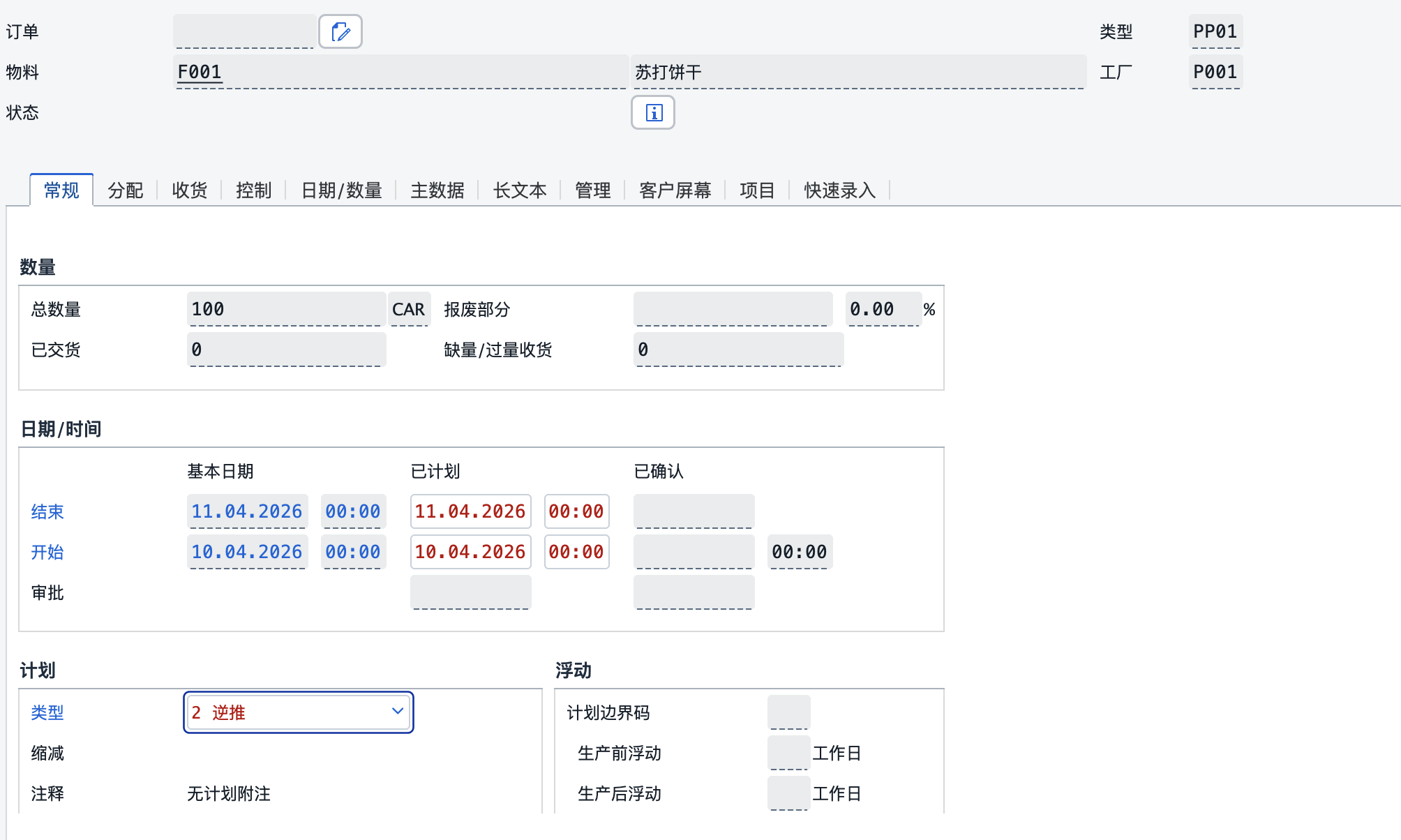The width and height of the screenshot is (1401, 840).
Task: Select the 主数据 tab
Action: [x=437, y=190]
